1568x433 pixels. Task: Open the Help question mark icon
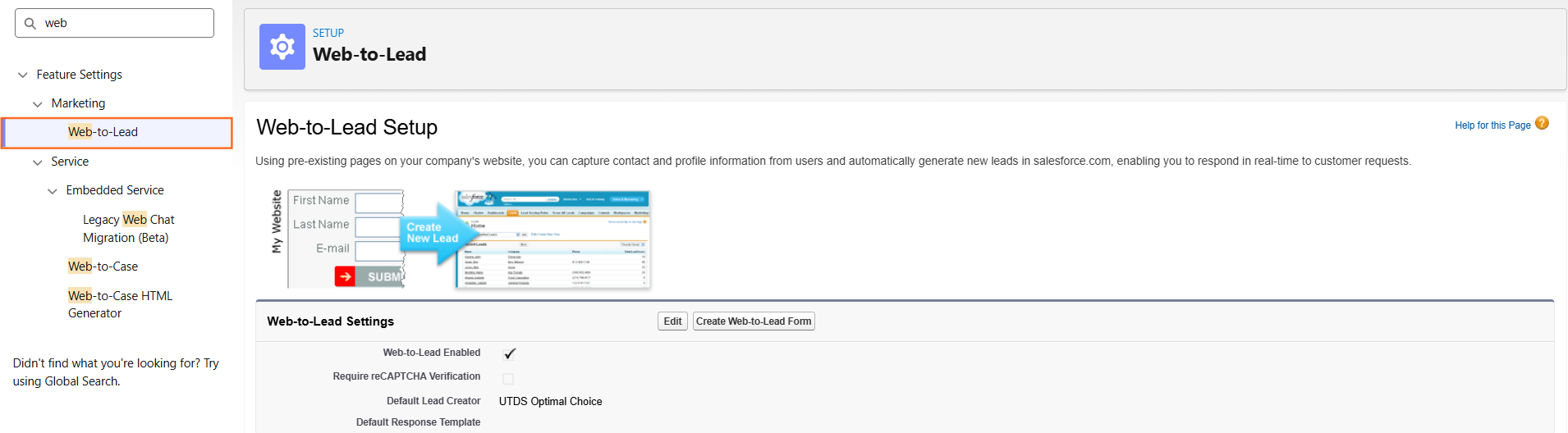1542,123
